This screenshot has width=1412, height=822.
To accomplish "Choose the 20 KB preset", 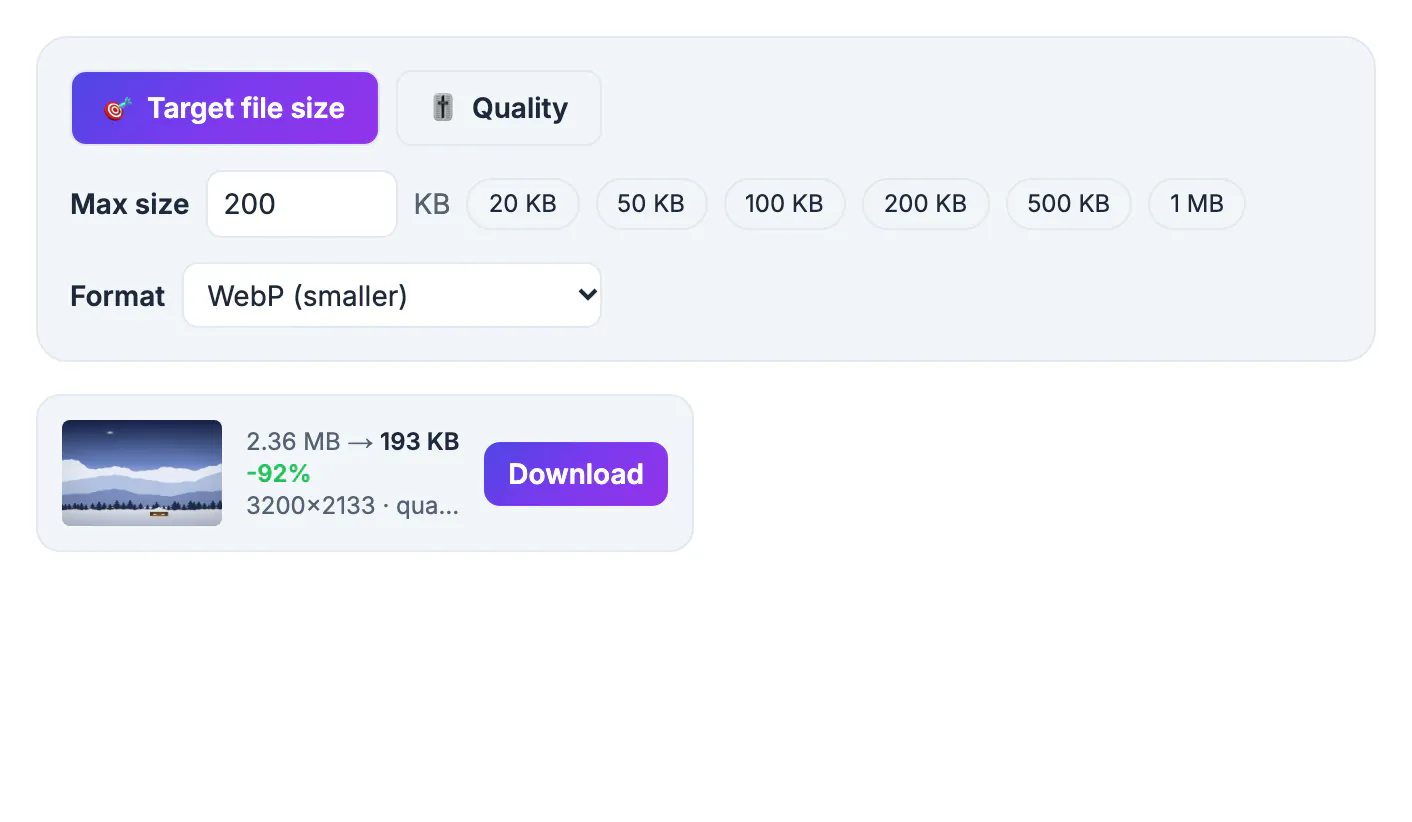I will point(523,204).
